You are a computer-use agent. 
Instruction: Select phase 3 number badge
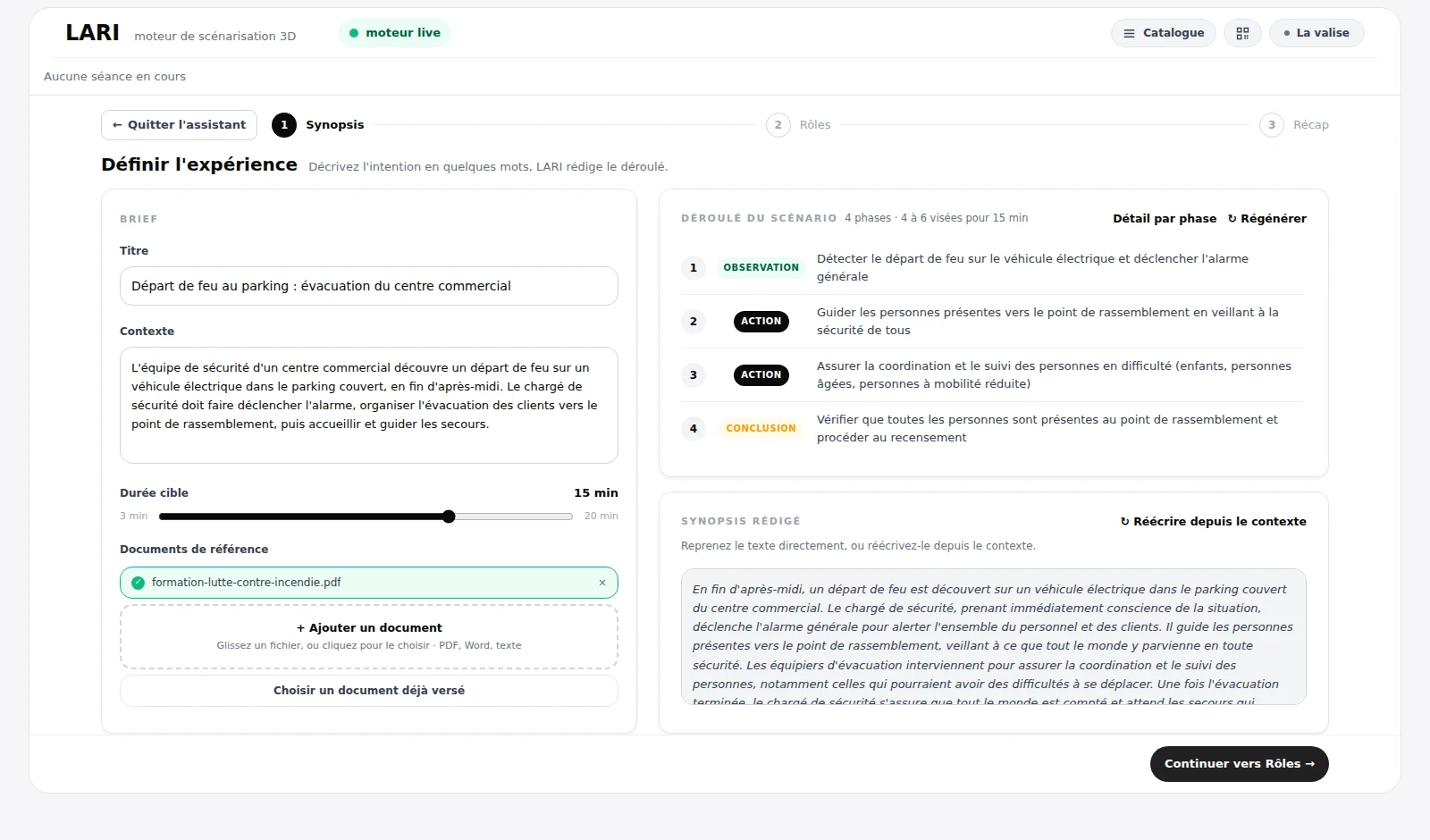coord(694,375)
